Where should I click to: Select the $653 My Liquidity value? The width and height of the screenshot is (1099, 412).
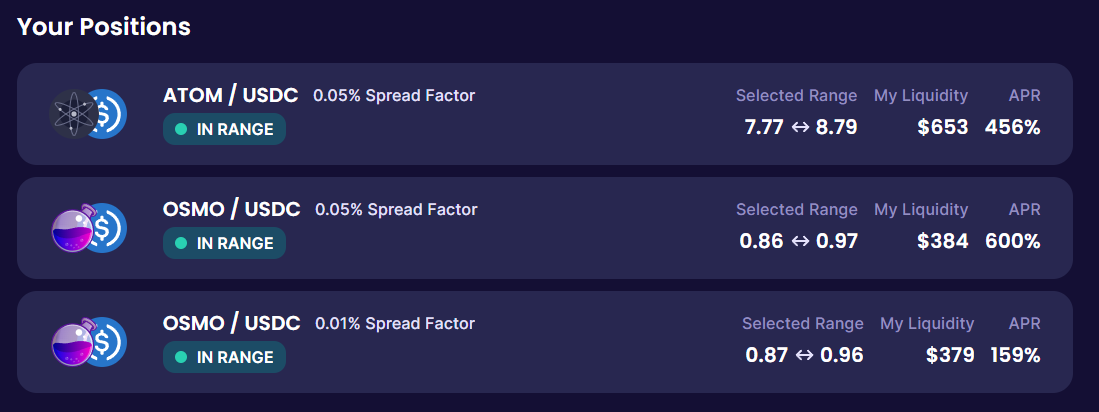(x=942, y=128)
